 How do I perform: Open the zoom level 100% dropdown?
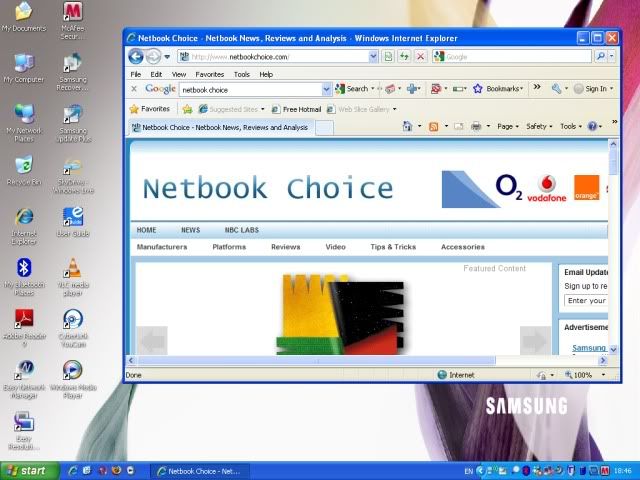587,375
